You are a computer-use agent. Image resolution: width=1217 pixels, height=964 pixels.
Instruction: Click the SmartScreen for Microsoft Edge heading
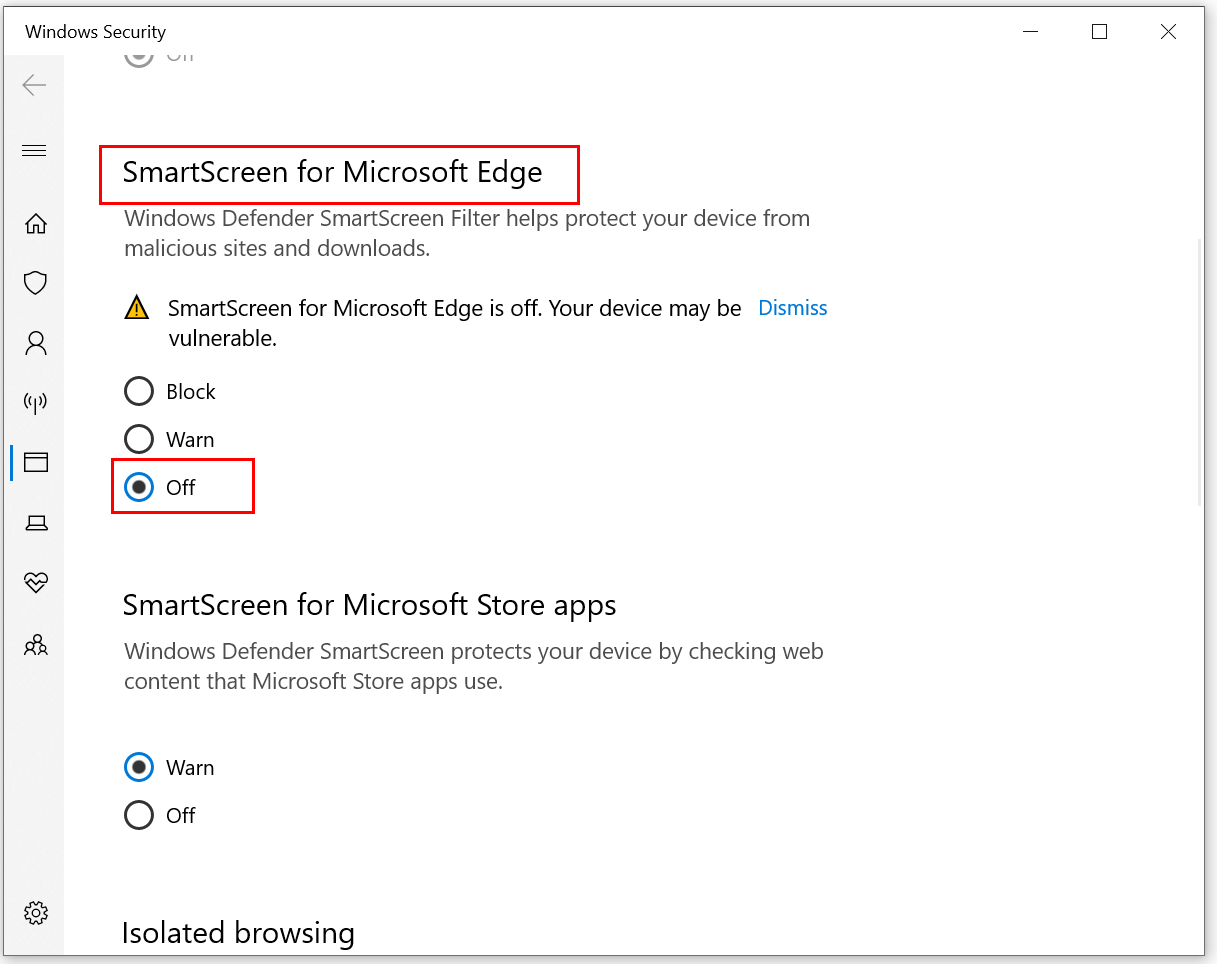pos(332,172)
